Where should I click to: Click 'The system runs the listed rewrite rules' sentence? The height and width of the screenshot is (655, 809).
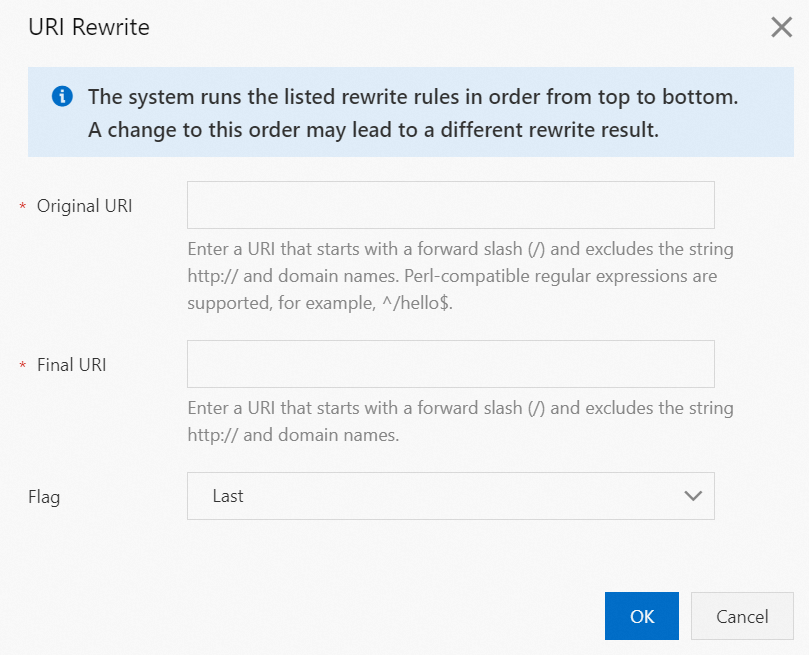tap(413, 97)
